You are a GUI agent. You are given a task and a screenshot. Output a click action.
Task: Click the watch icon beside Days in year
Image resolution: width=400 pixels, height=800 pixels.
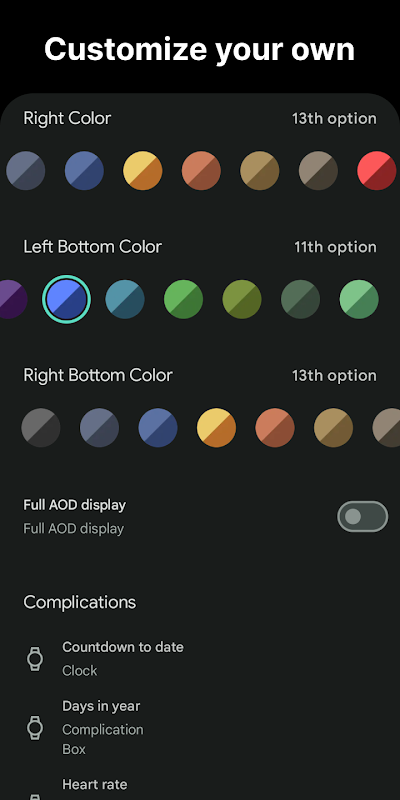(35, 728)
